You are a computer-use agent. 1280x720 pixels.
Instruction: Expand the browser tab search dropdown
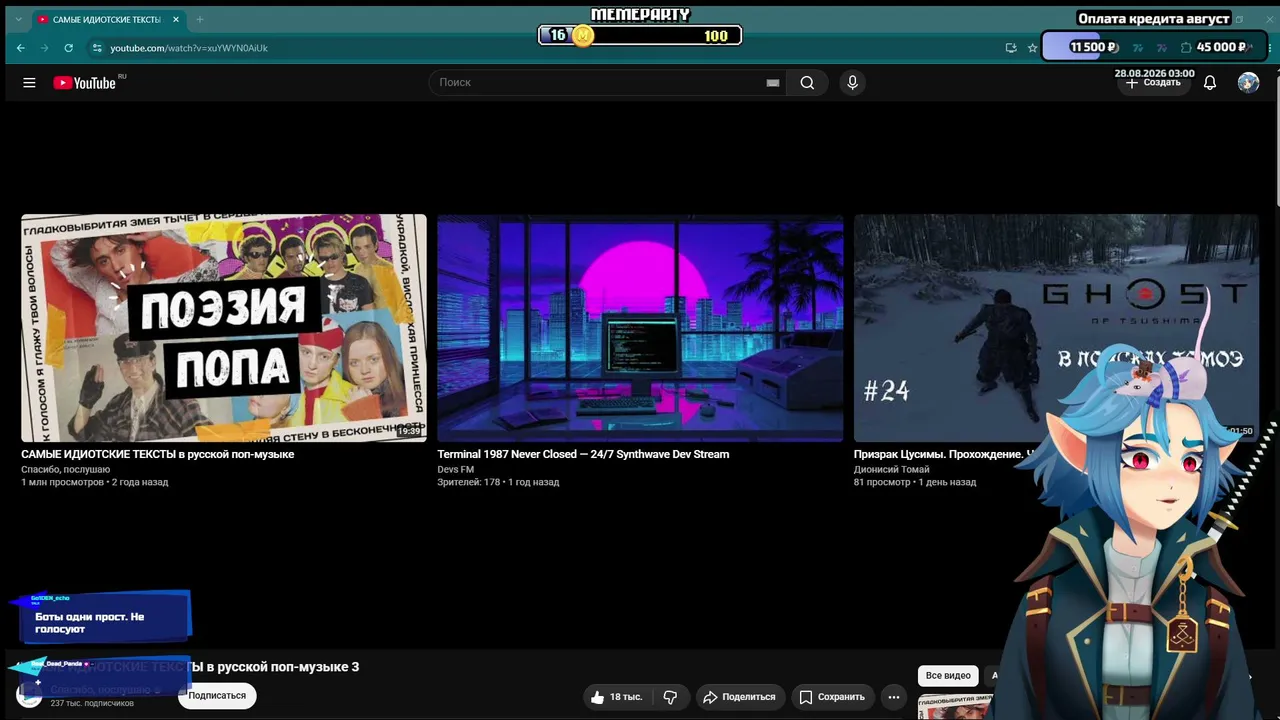click(x=18, y=20)
